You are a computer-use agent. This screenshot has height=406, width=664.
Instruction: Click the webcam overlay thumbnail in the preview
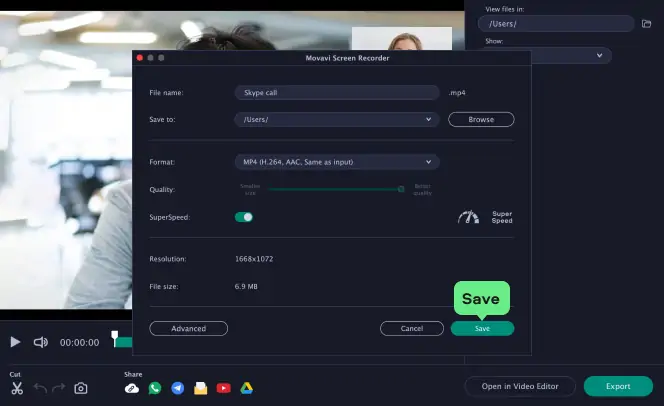tap(401, 39)
